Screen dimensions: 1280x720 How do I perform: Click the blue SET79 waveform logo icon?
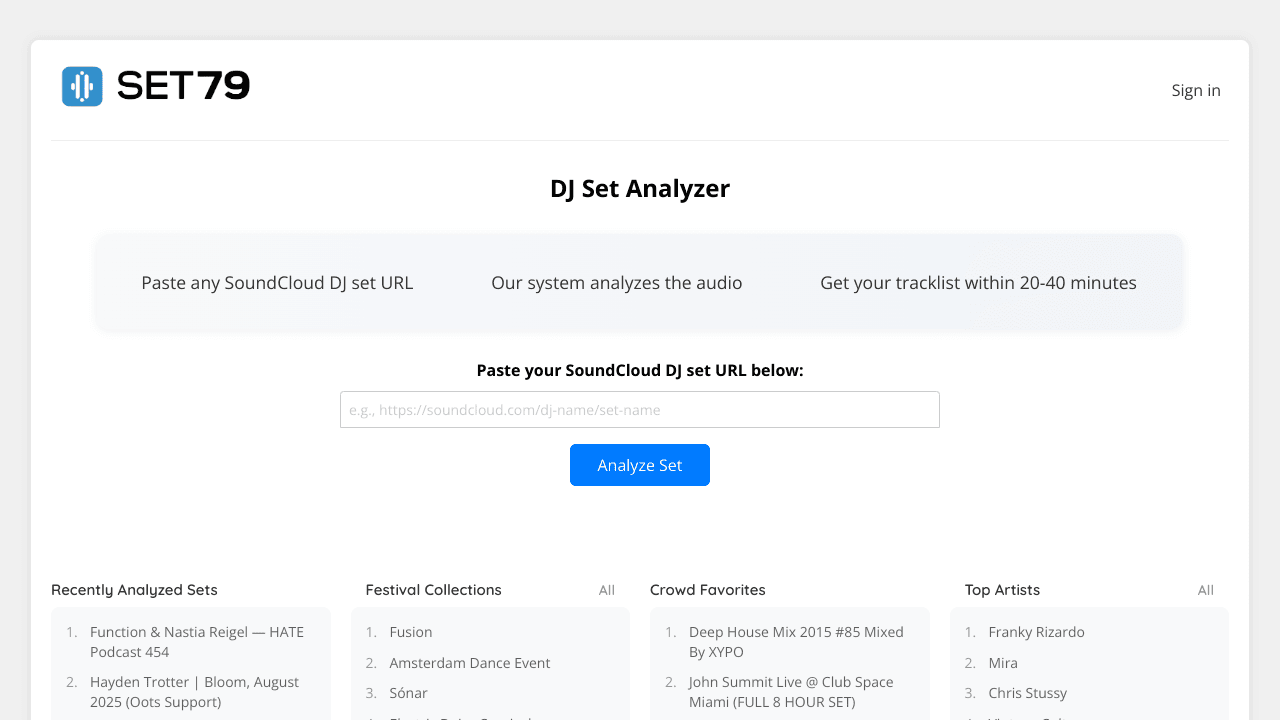[82, 87]
